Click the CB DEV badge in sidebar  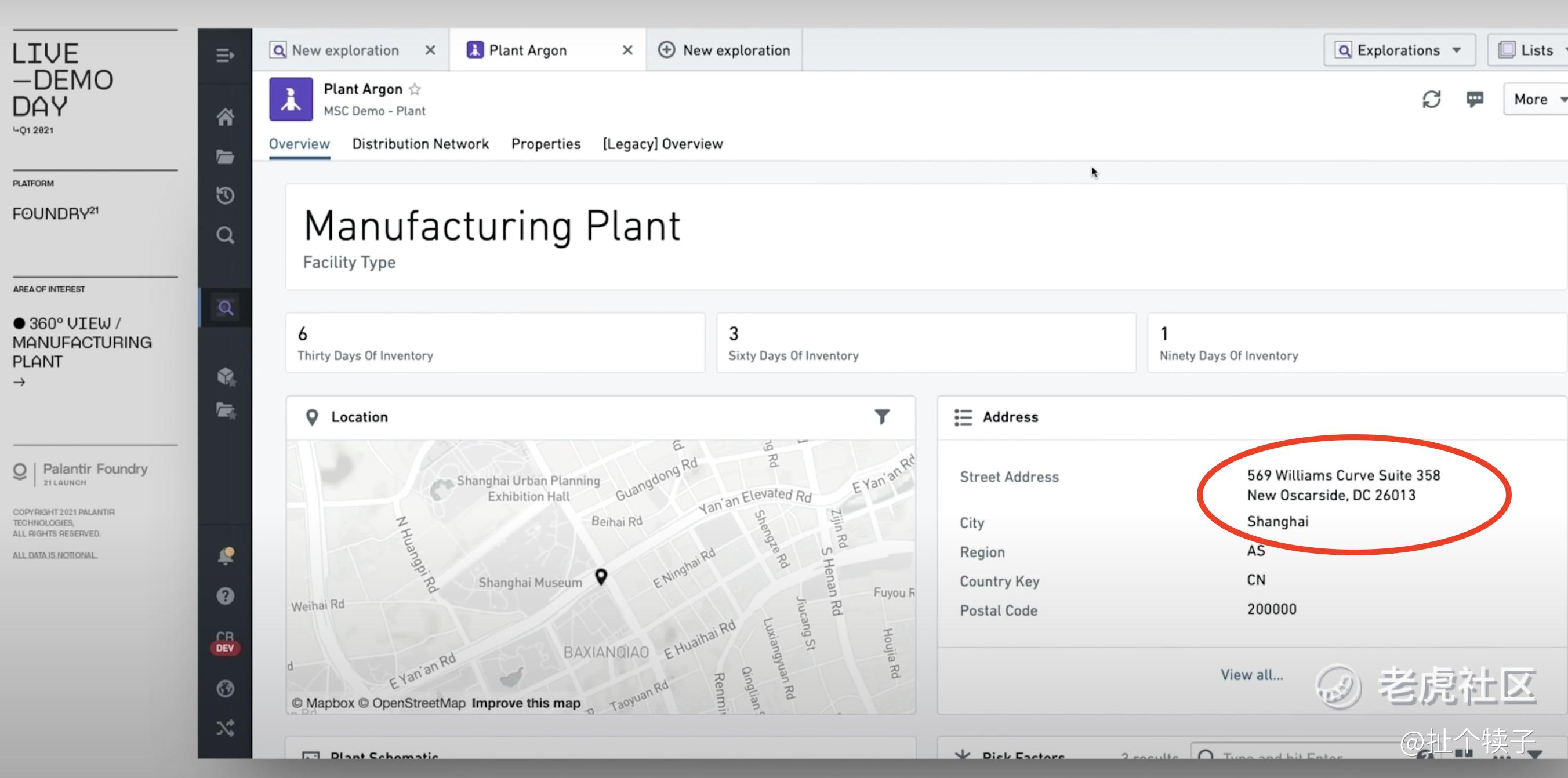coord(224,643)
